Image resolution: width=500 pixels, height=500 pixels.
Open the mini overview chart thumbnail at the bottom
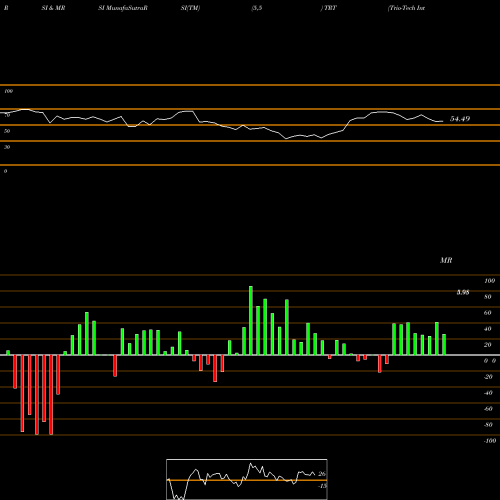pyautogui.click(x=247, y=479)
